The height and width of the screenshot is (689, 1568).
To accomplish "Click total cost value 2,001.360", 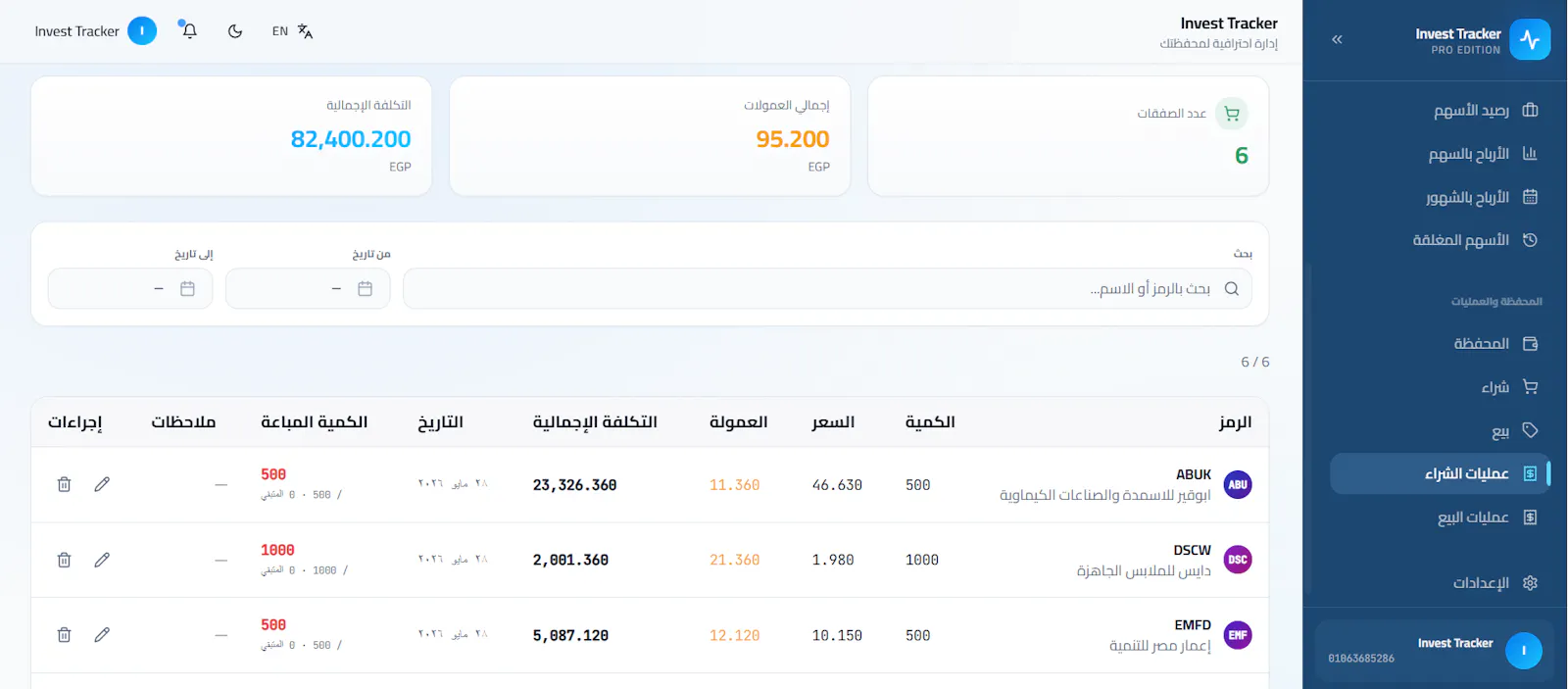I will pos(570,561).
